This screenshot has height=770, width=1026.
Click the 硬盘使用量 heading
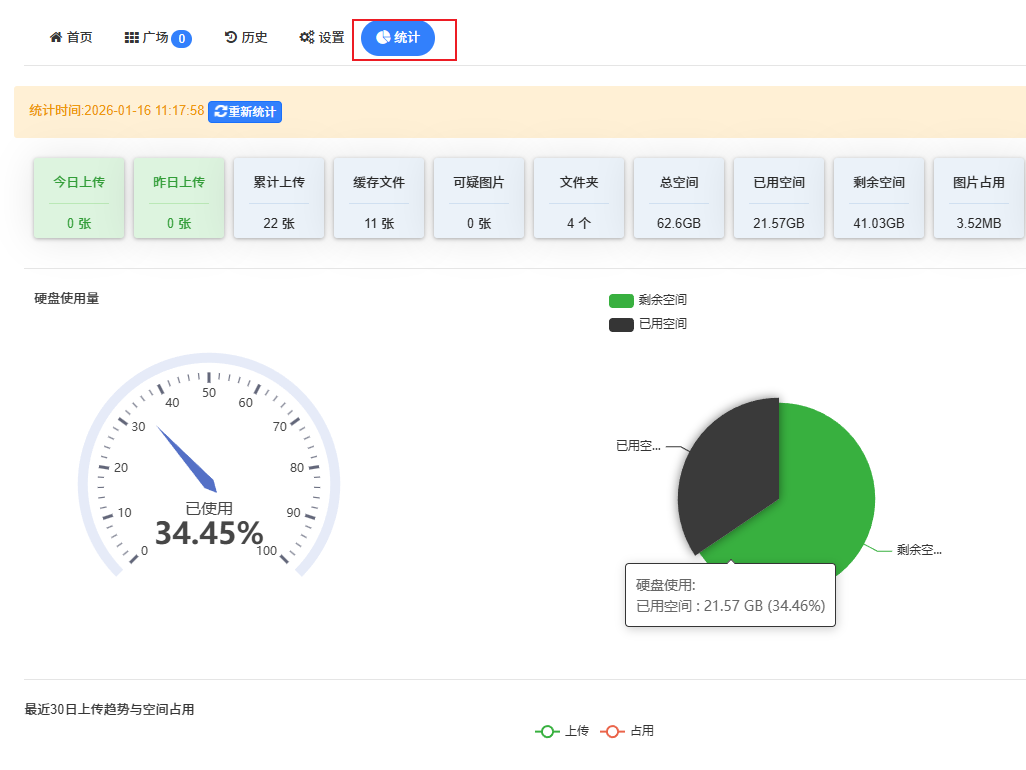[67, 298]
